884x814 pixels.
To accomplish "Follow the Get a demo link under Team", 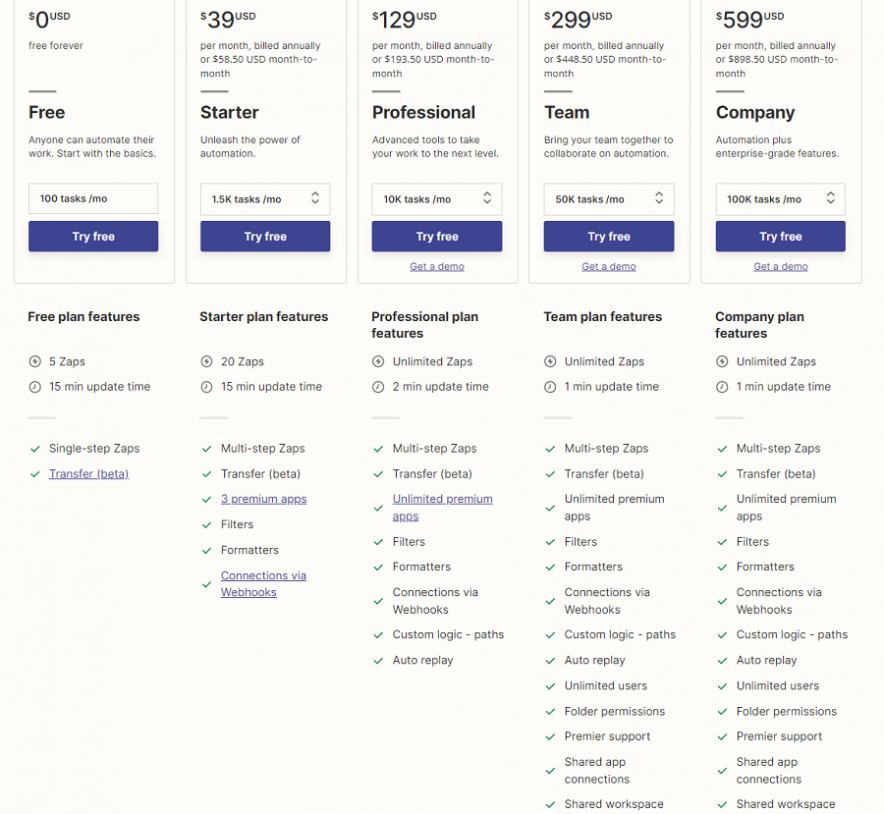I will pos(609,267).
